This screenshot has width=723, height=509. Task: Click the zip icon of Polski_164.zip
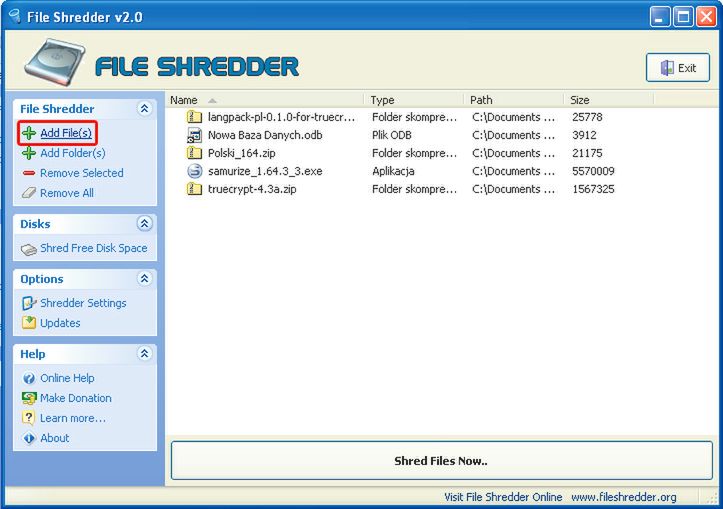point(194,153)
